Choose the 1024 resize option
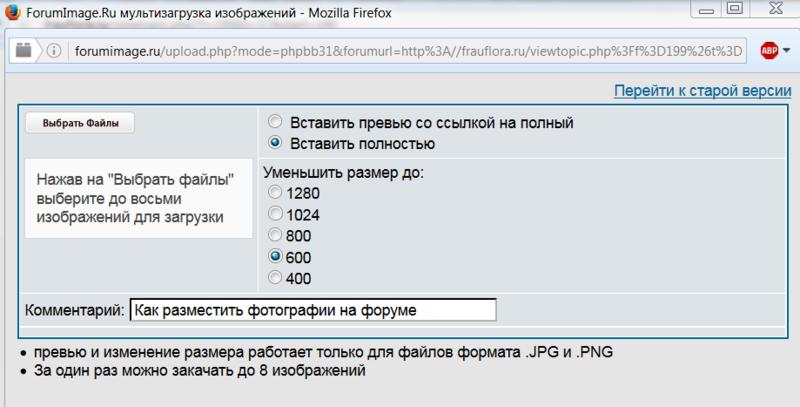This screenshot has height=407, width=800. 274,213
